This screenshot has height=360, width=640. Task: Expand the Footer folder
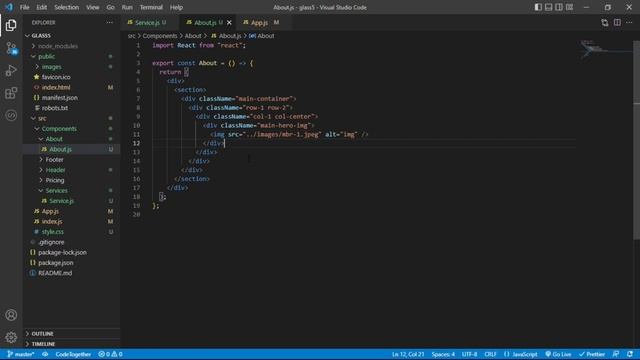pyautogui.click(x=72, y=159)
